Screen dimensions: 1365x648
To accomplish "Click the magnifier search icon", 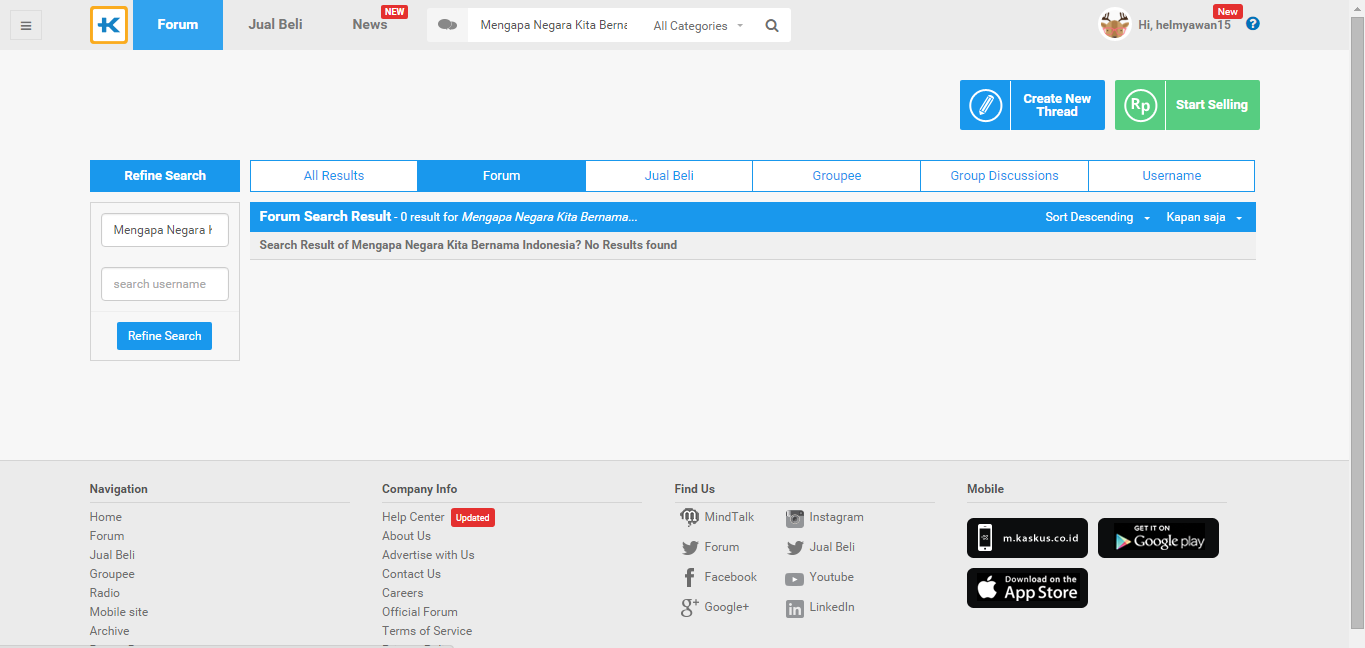I will point(772,26).
